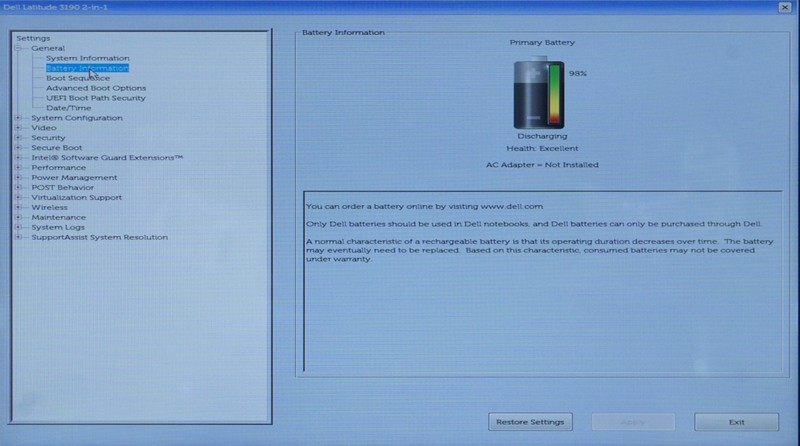Click the Battery Information group title
Viewport: 800px width, 446px height.
[343, 32]
